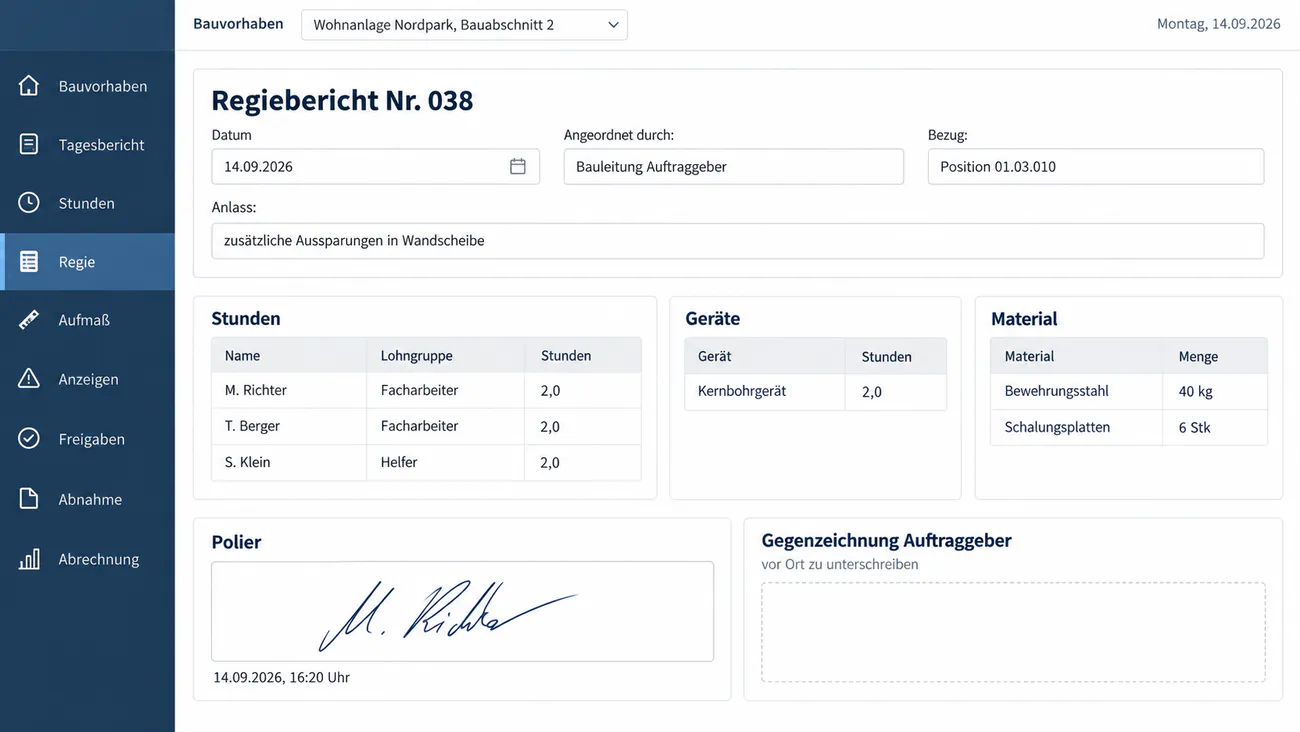The width and height of the screenshot is (1300, 732).
Task: Click the Kernbohrgerät device cell
Action: (765, 391)
